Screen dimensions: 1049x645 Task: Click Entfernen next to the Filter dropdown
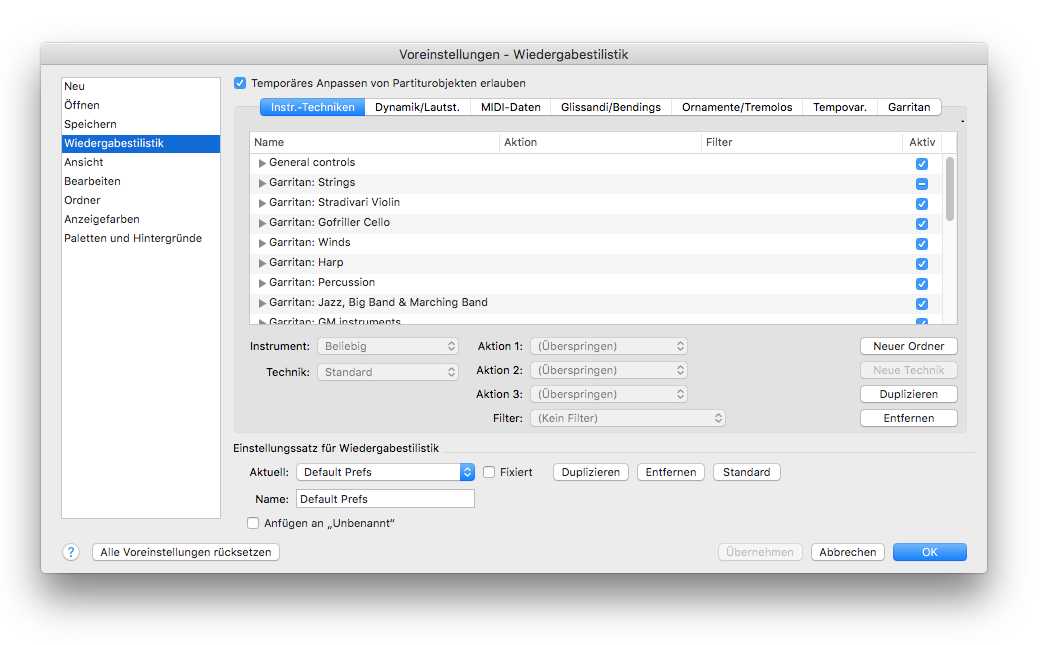click(x=909, y=418)
